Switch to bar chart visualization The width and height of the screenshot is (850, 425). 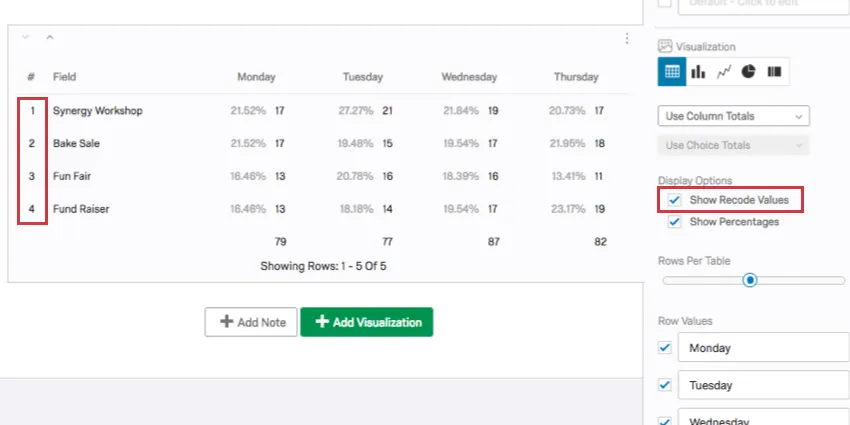[697, 72]
